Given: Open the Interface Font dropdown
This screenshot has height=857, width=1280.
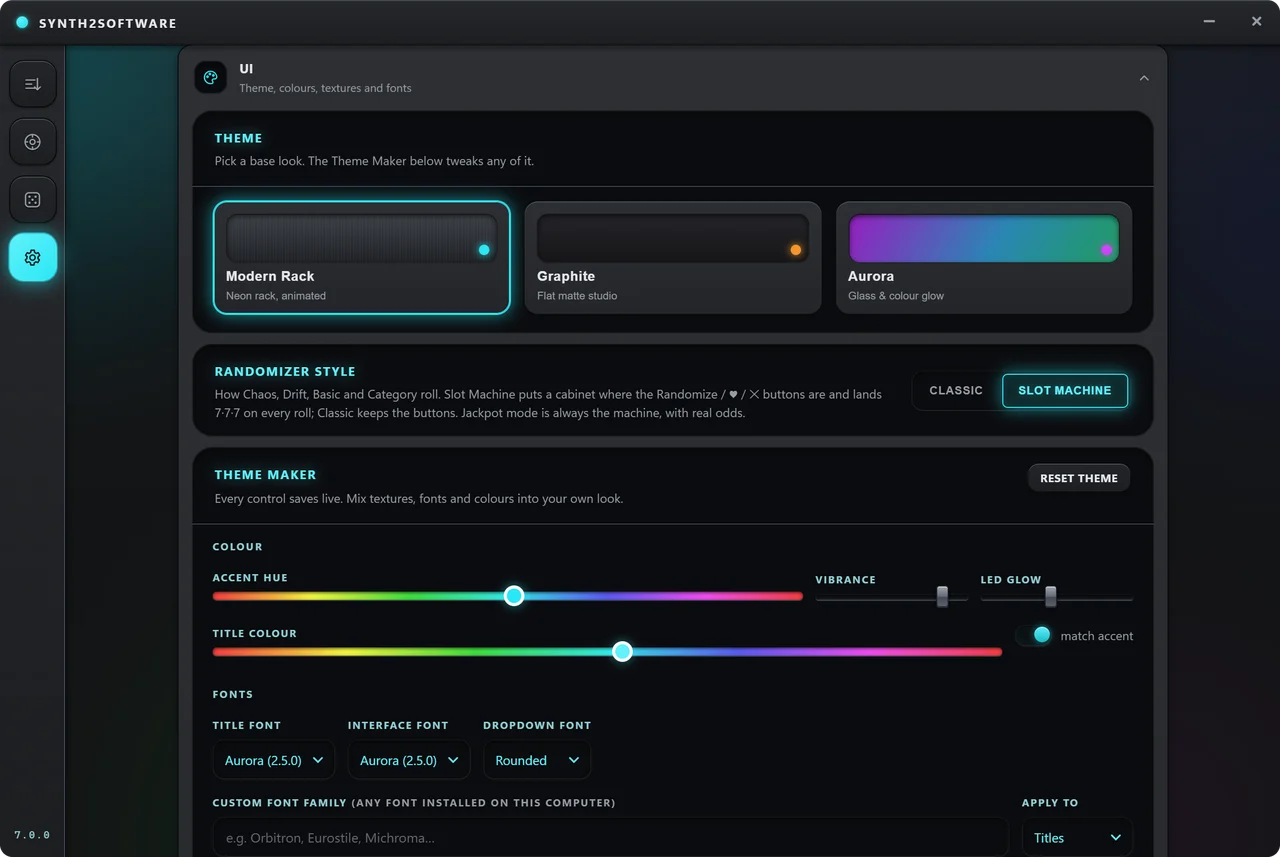Looking at the screenshot, I should pos(409,760).
